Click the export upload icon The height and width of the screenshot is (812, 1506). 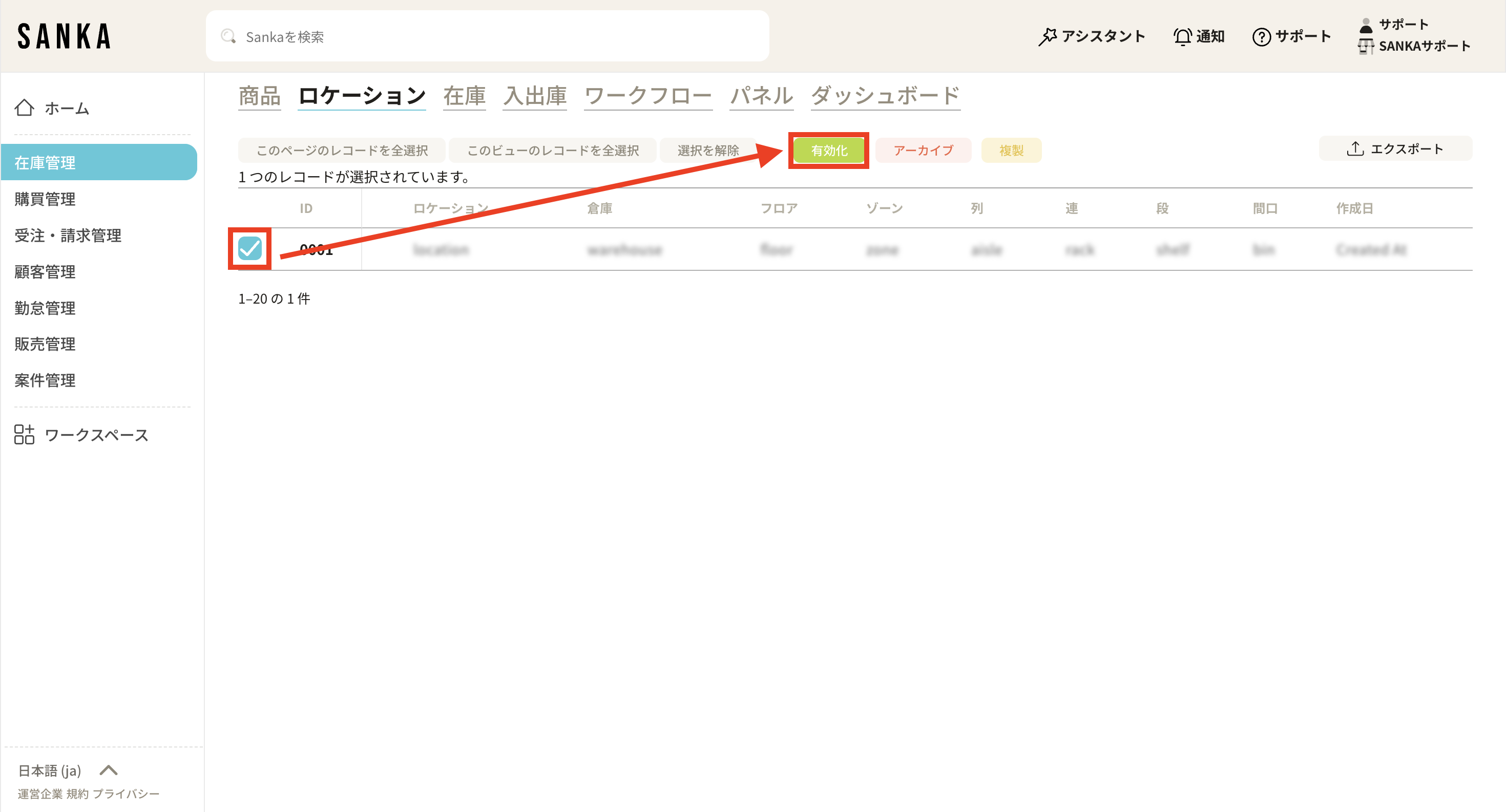pyautogui.click(x=1354, y=149)
